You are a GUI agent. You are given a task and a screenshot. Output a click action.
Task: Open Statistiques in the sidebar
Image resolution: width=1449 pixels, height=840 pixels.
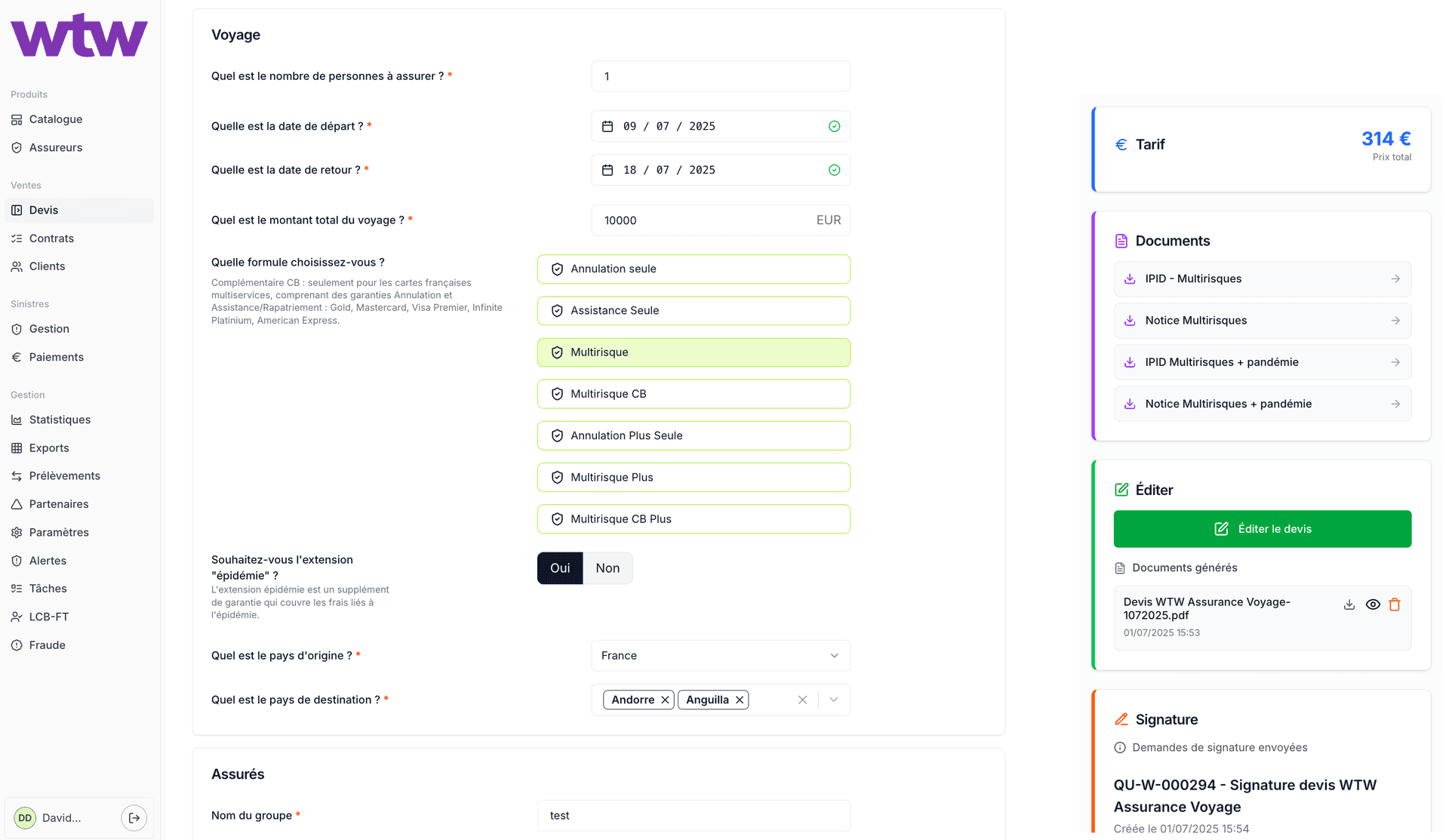click(x=60, y=420)
